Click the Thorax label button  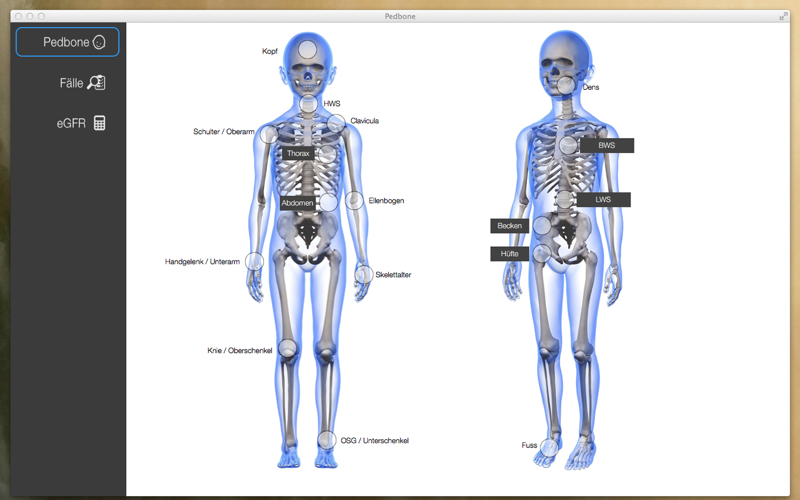pos(298,154)
